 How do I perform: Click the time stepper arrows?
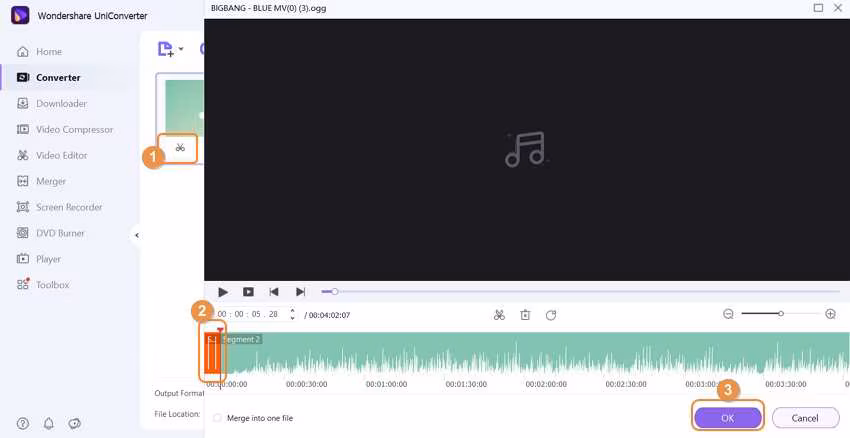[x=293, y=314]
